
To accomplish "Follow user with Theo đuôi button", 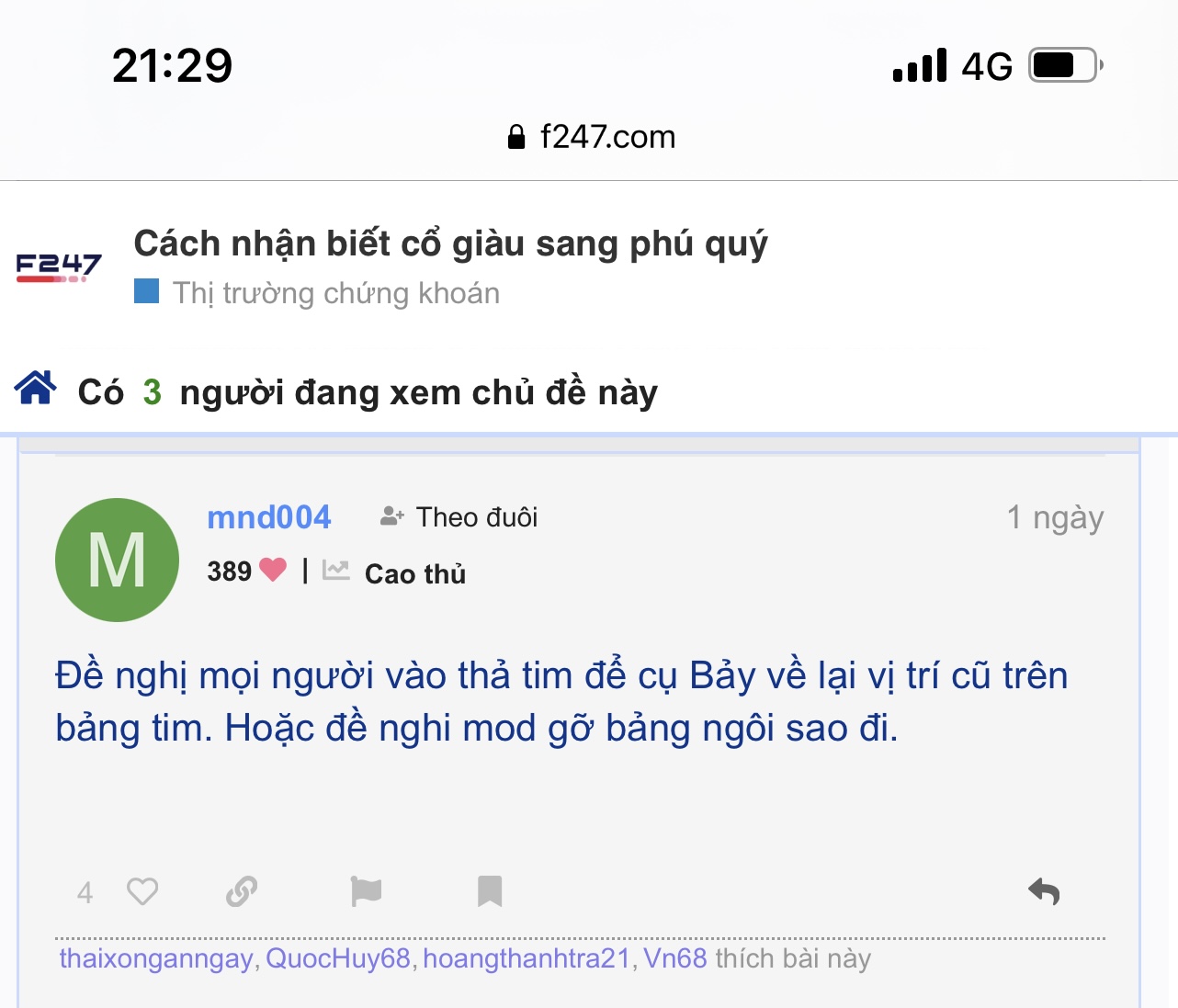I will click(x=459, y=517).
